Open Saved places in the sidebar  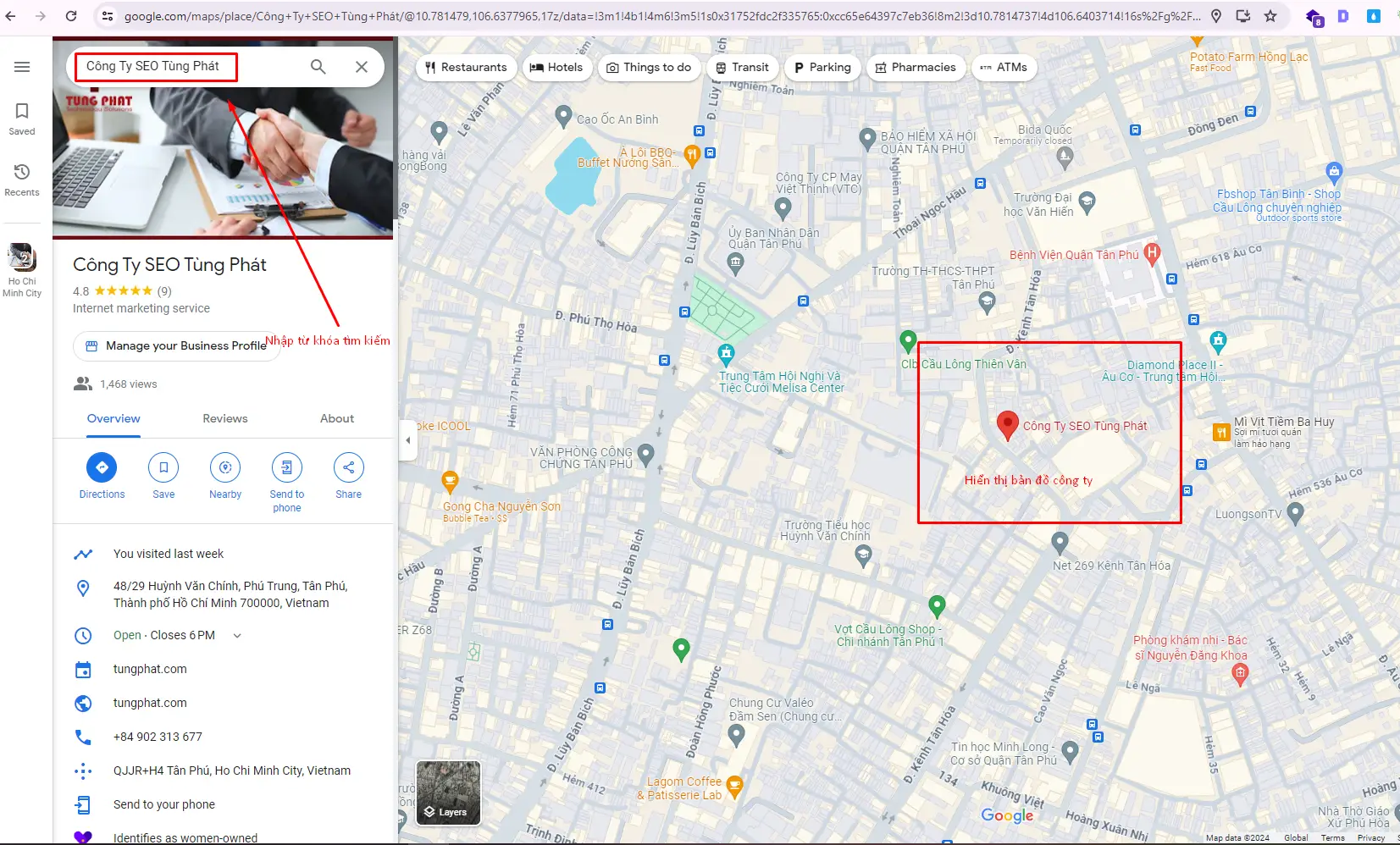pos(22,119)
